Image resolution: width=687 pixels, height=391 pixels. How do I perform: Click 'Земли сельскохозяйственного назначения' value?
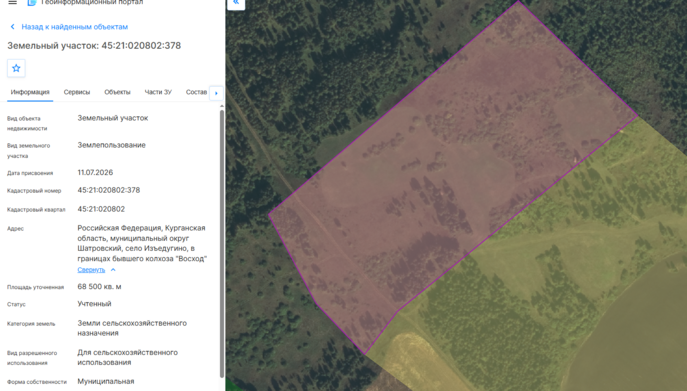pos(132,328)
